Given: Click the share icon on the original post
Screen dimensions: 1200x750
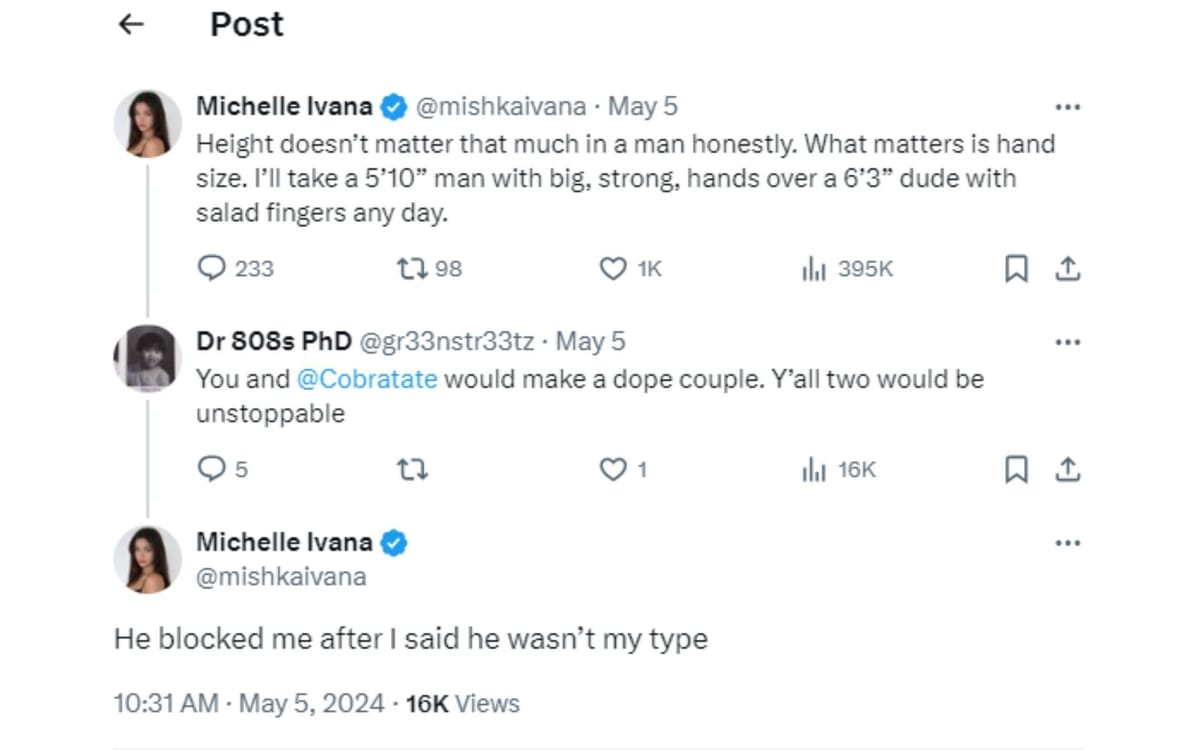Looking at the screenshot, I should 1067,268.
